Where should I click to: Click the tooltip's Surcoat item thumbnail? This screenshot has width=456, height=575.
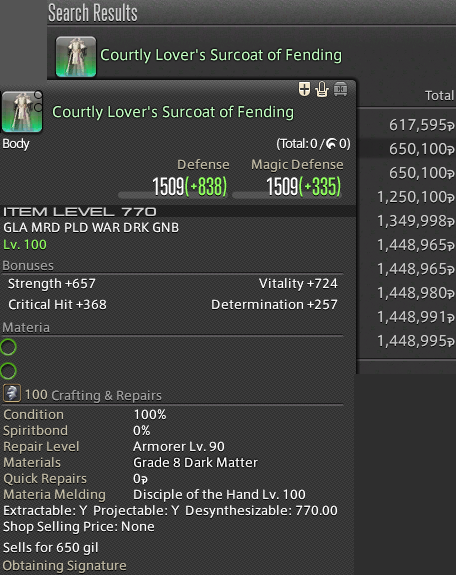pos(22,111)
